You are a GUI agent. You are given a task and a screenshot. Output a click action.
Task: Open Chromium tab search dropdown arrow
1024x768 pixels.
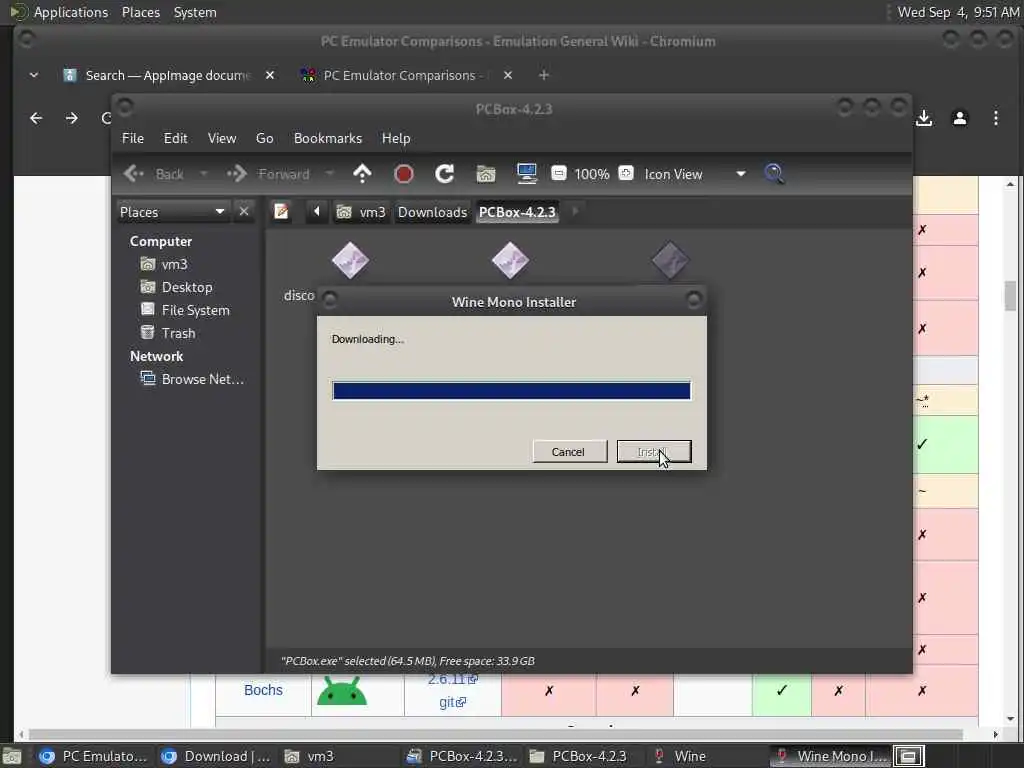click(34, 75)
